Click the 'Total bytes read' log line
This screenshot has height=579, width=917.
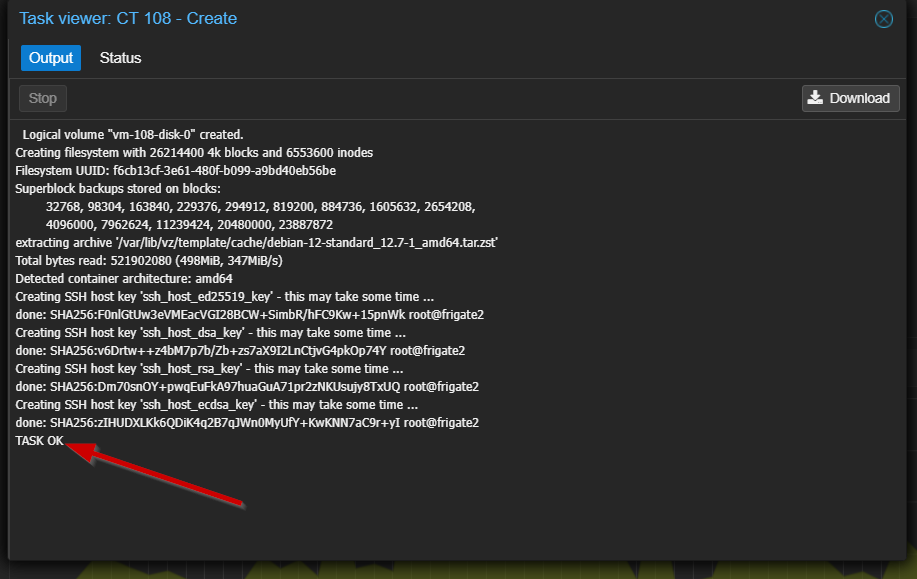pos(149,261)
